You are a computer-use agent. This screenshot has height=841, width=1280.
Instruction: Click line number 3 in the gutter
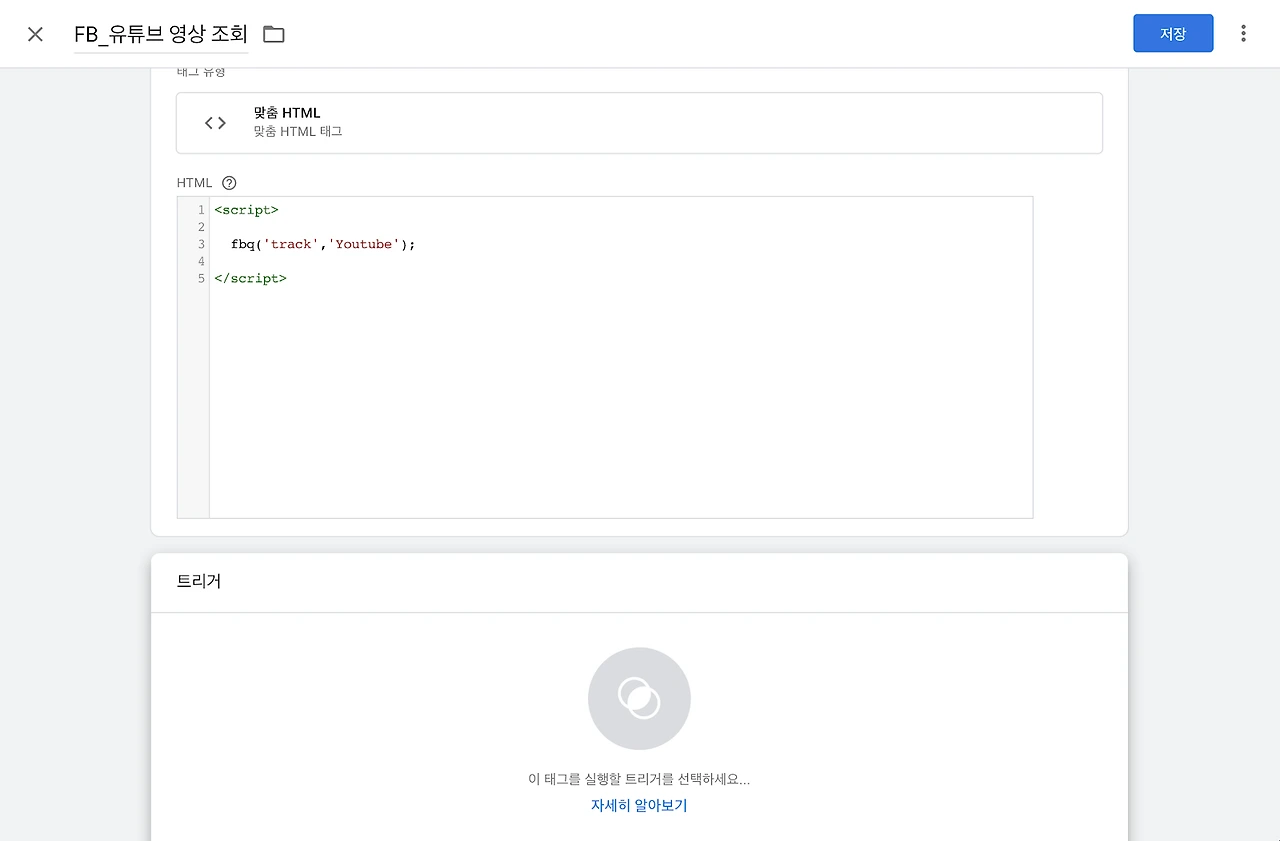pyautogui.click(x=201, y=244)
